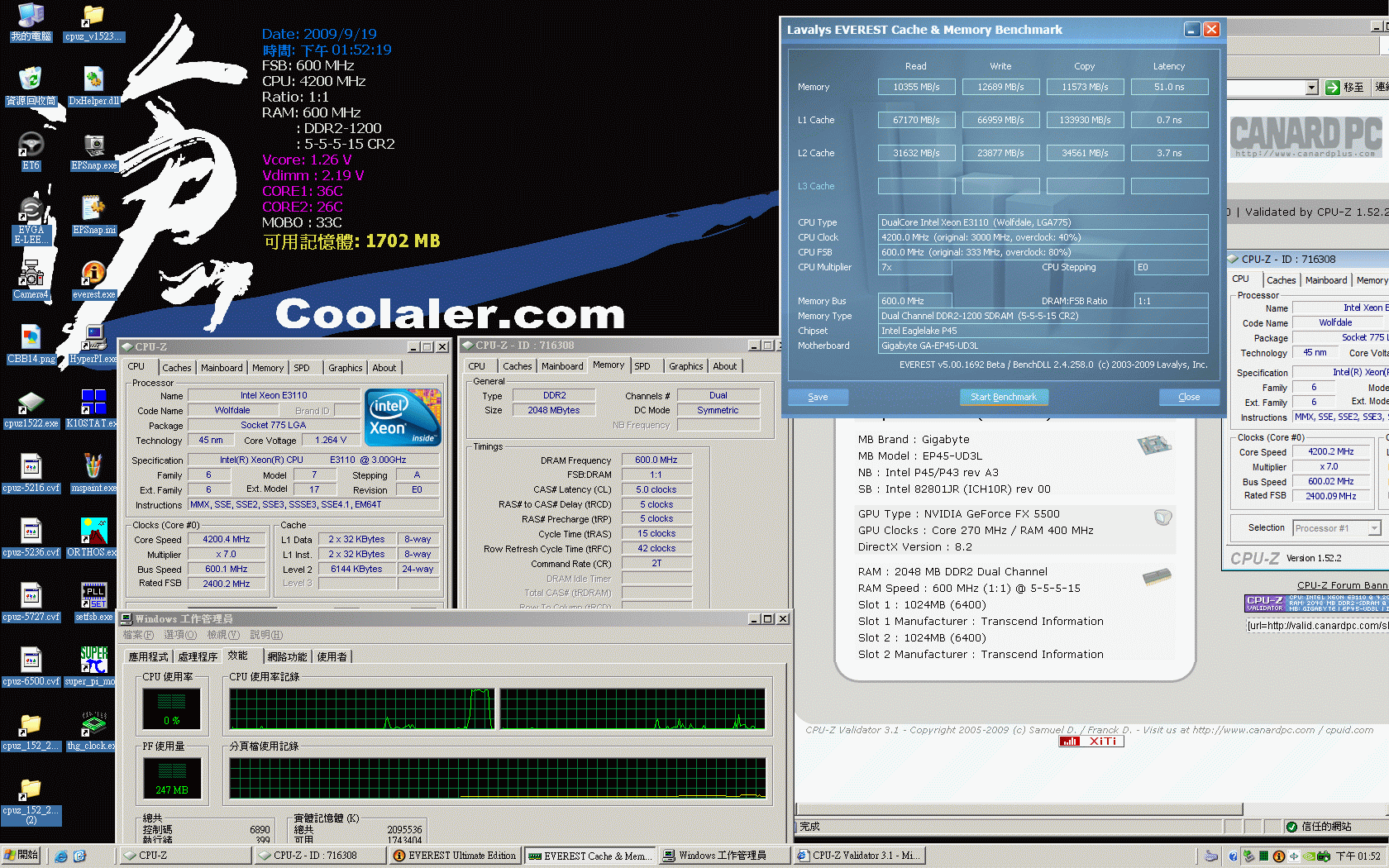Open the EPSnap.ini file icon
Viewport: 1389px width, 868px height.
[93, 215]
